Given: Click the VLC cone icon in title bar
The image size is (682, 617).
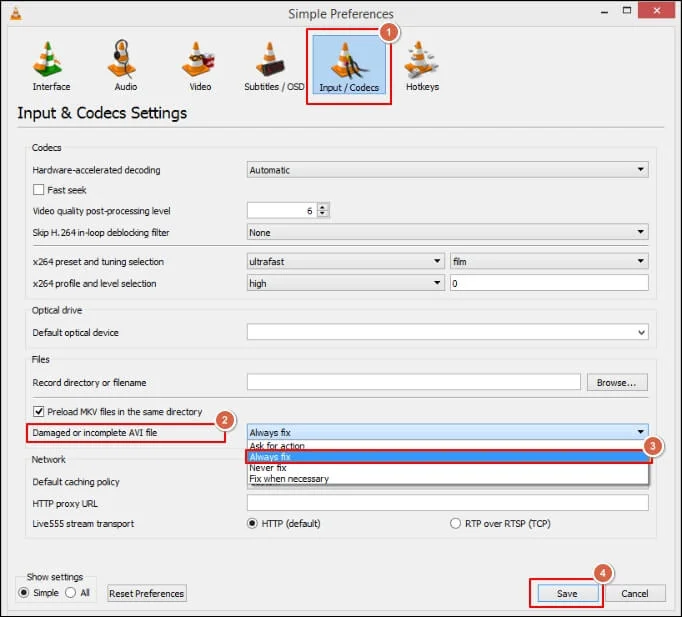Looking at the screenshot, I should pos(16,14).
